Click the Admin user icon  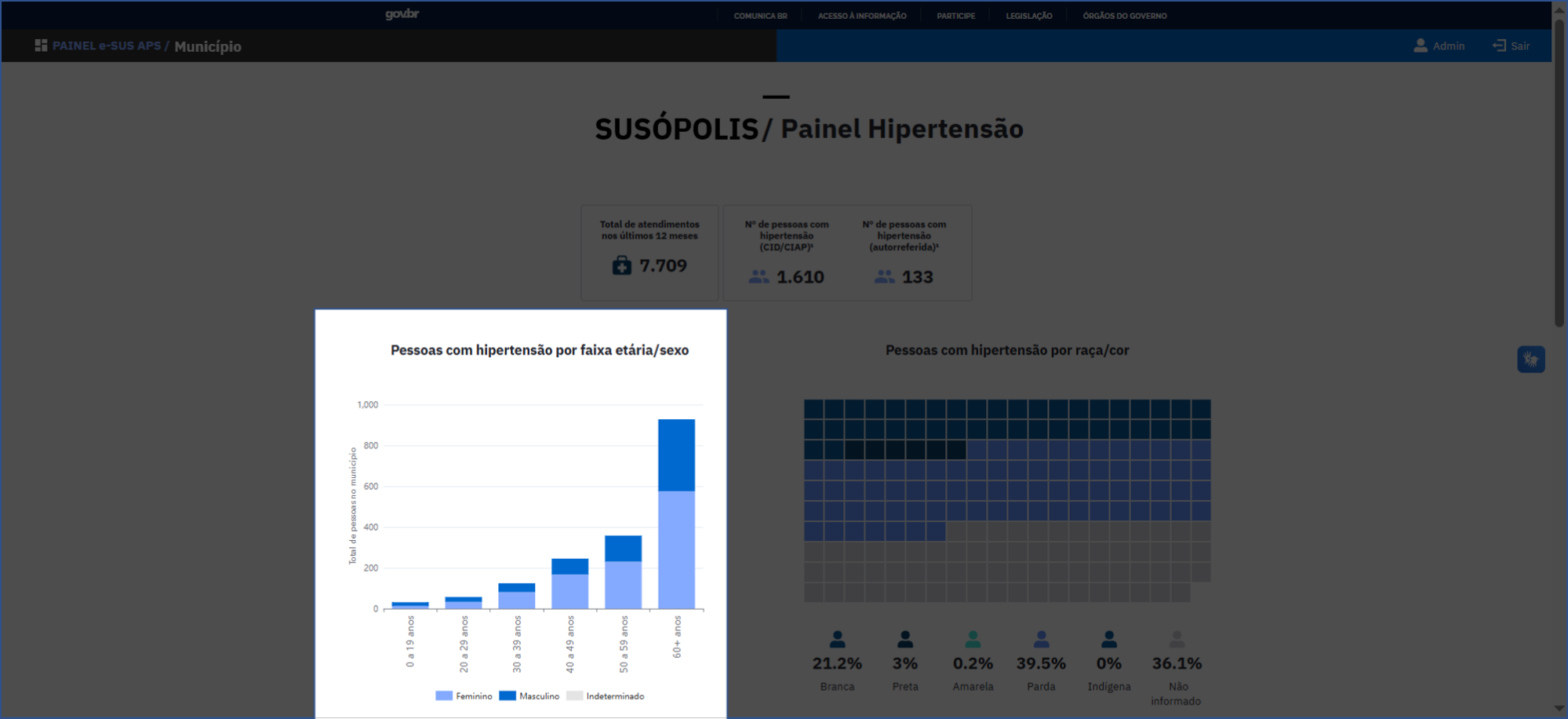pos(1420,46)
